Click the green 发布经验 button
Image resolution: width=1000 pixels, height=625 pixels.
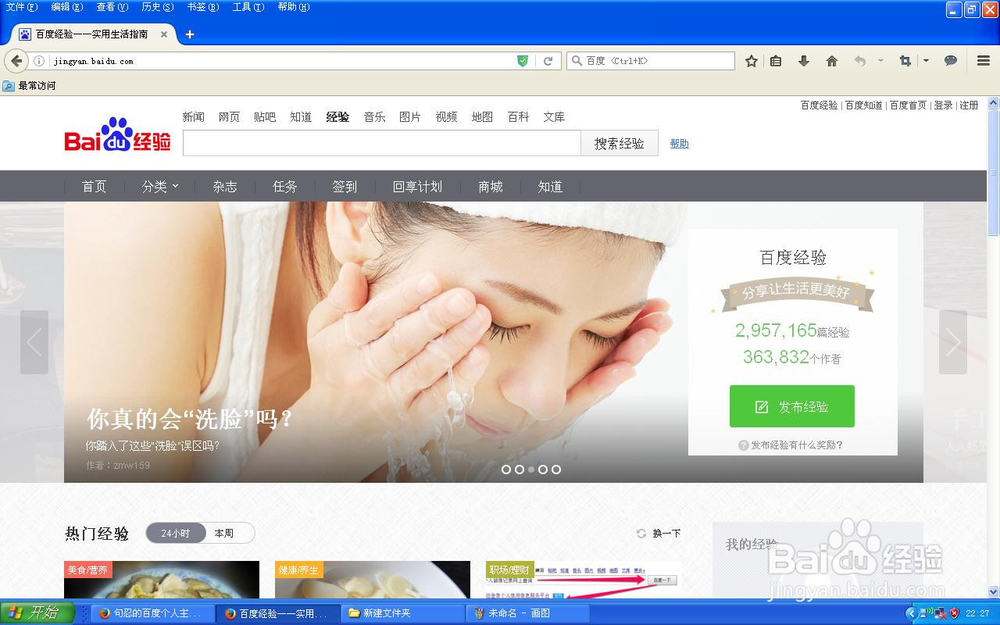(x=791, y=406)
